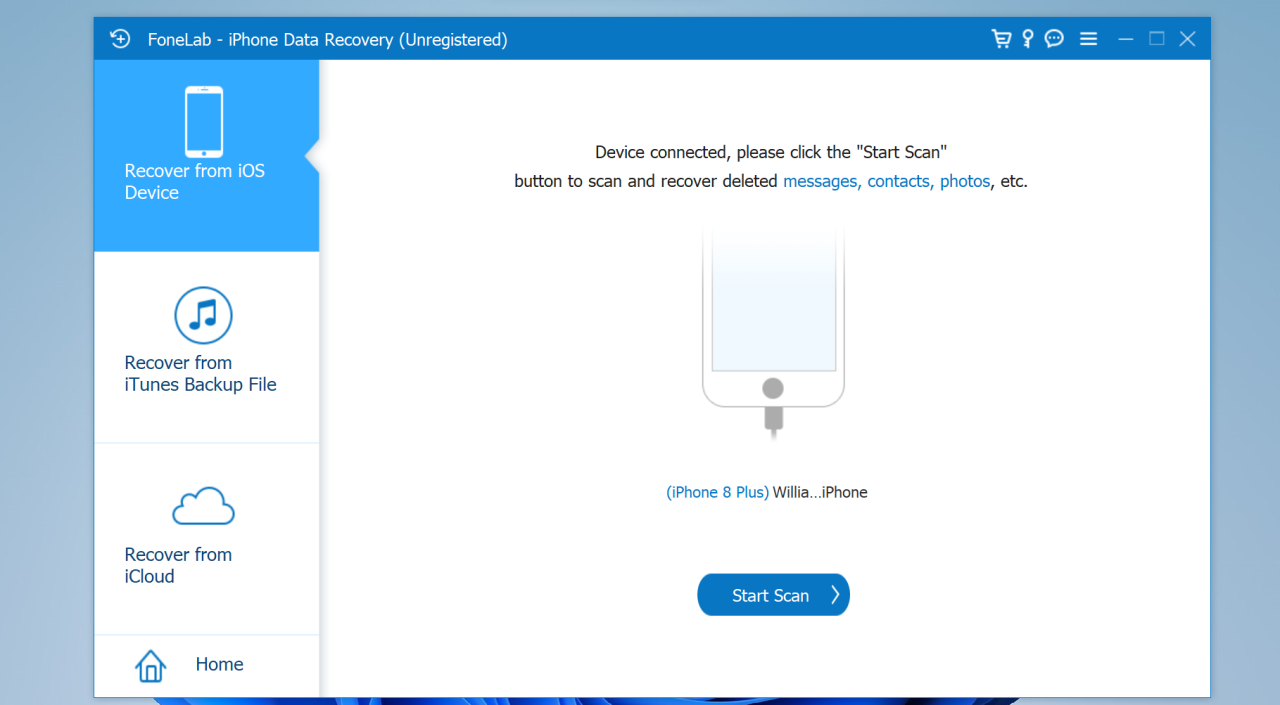This screenshot has width=1280, height=705.
Task: Click the (iPhone 8 Plus) device label
Action: pos(717,492)
